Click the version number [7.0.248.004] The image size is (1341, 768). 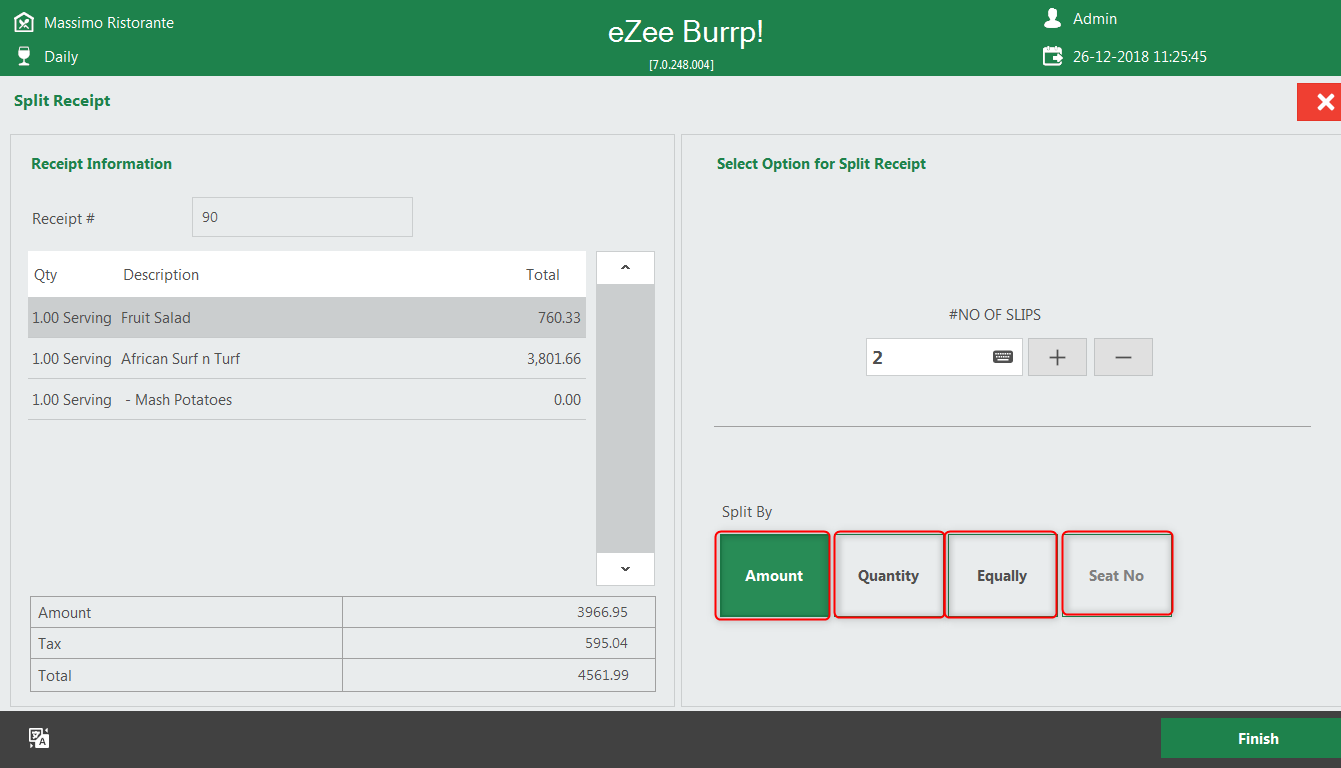point(682,65)
